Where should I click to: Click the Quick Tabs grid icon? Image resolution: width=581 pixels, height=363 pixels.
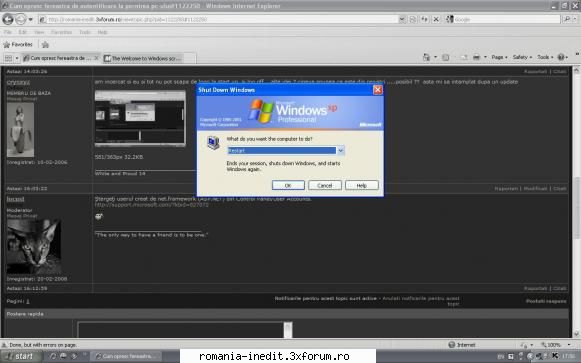[x=8, y=58]
